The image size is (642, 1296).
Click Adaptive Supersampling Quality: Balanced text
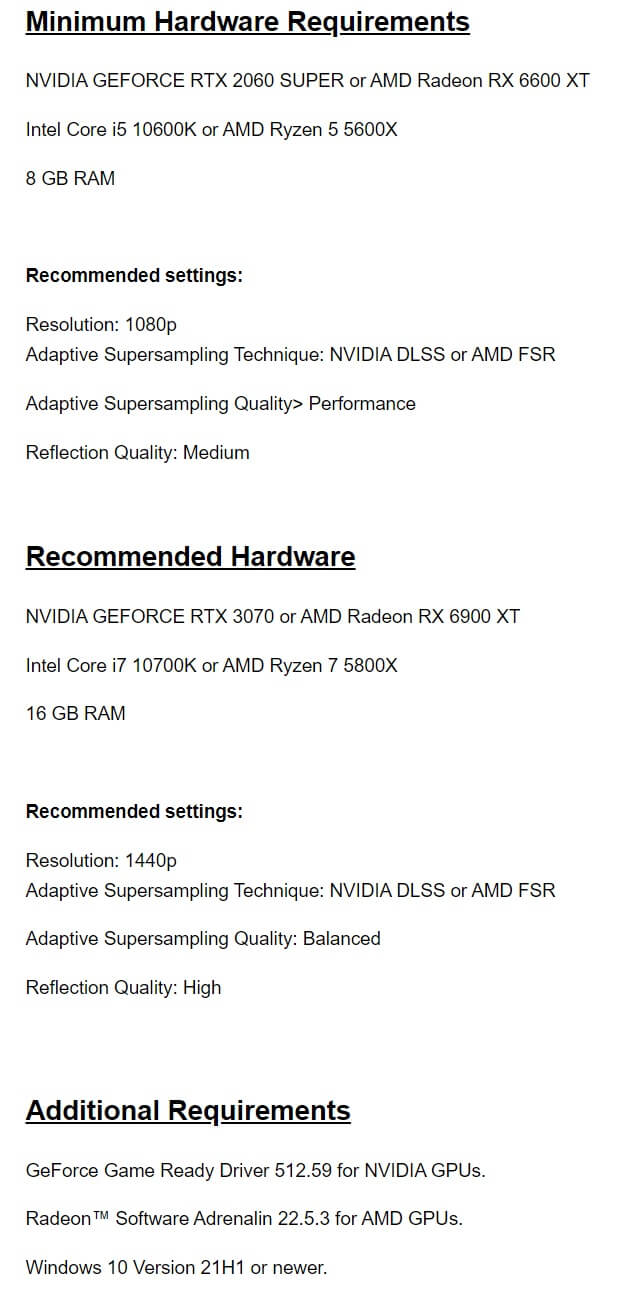click(203, 939)
